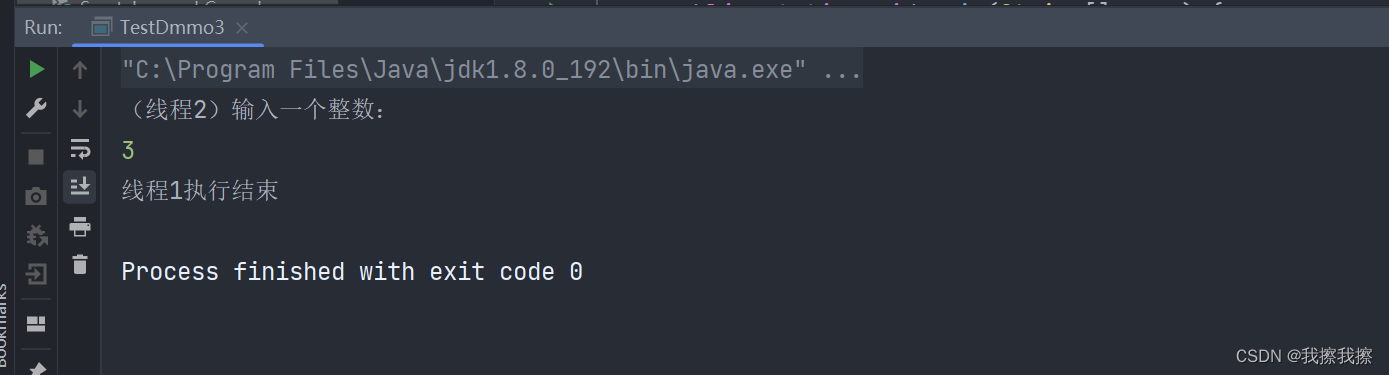Toggle soft-wrap for console output
1389x375 pixels.
tap(80, 149)
